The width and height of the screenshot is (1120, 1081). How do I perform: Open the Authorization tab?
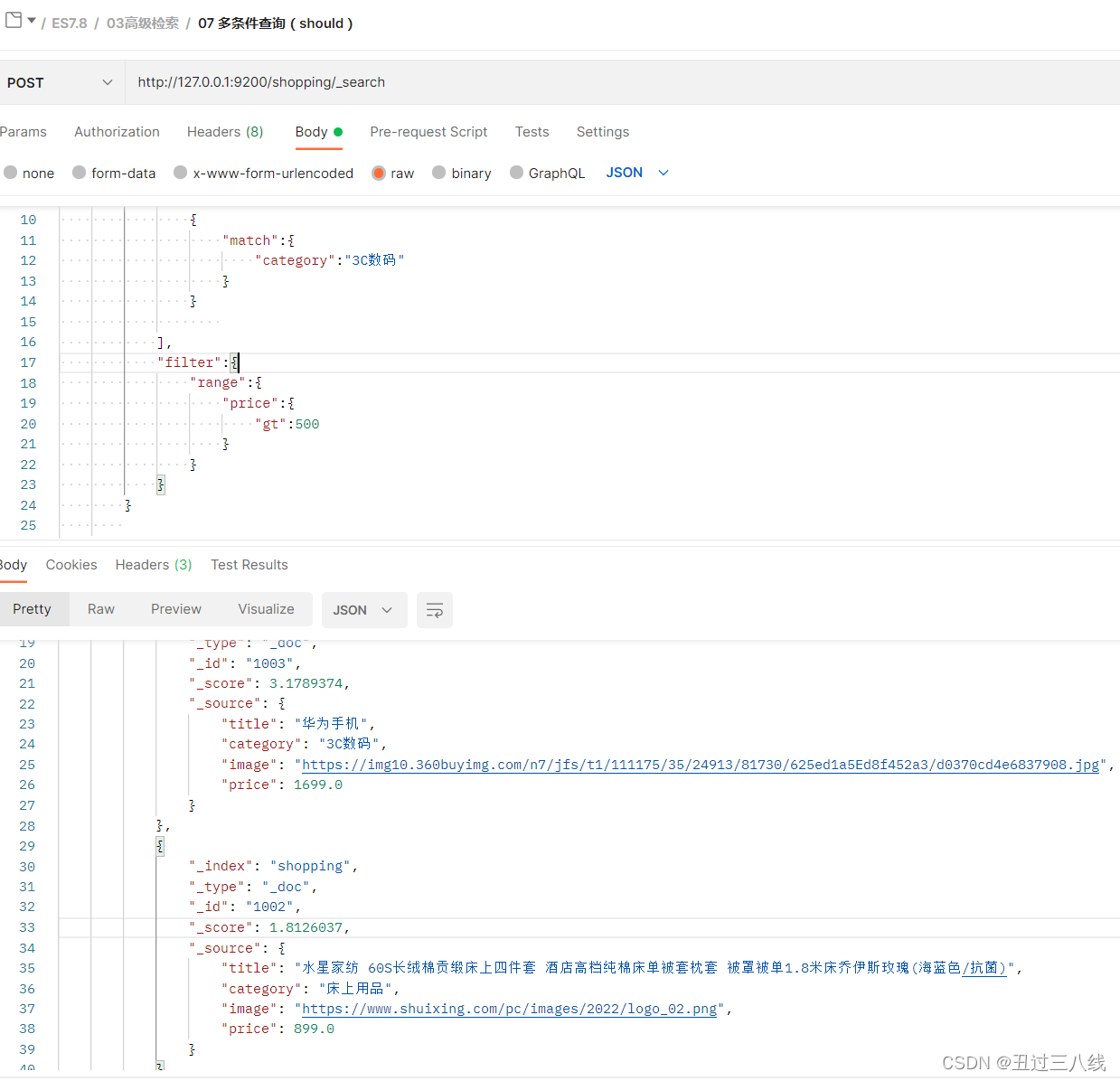[117, 132]
